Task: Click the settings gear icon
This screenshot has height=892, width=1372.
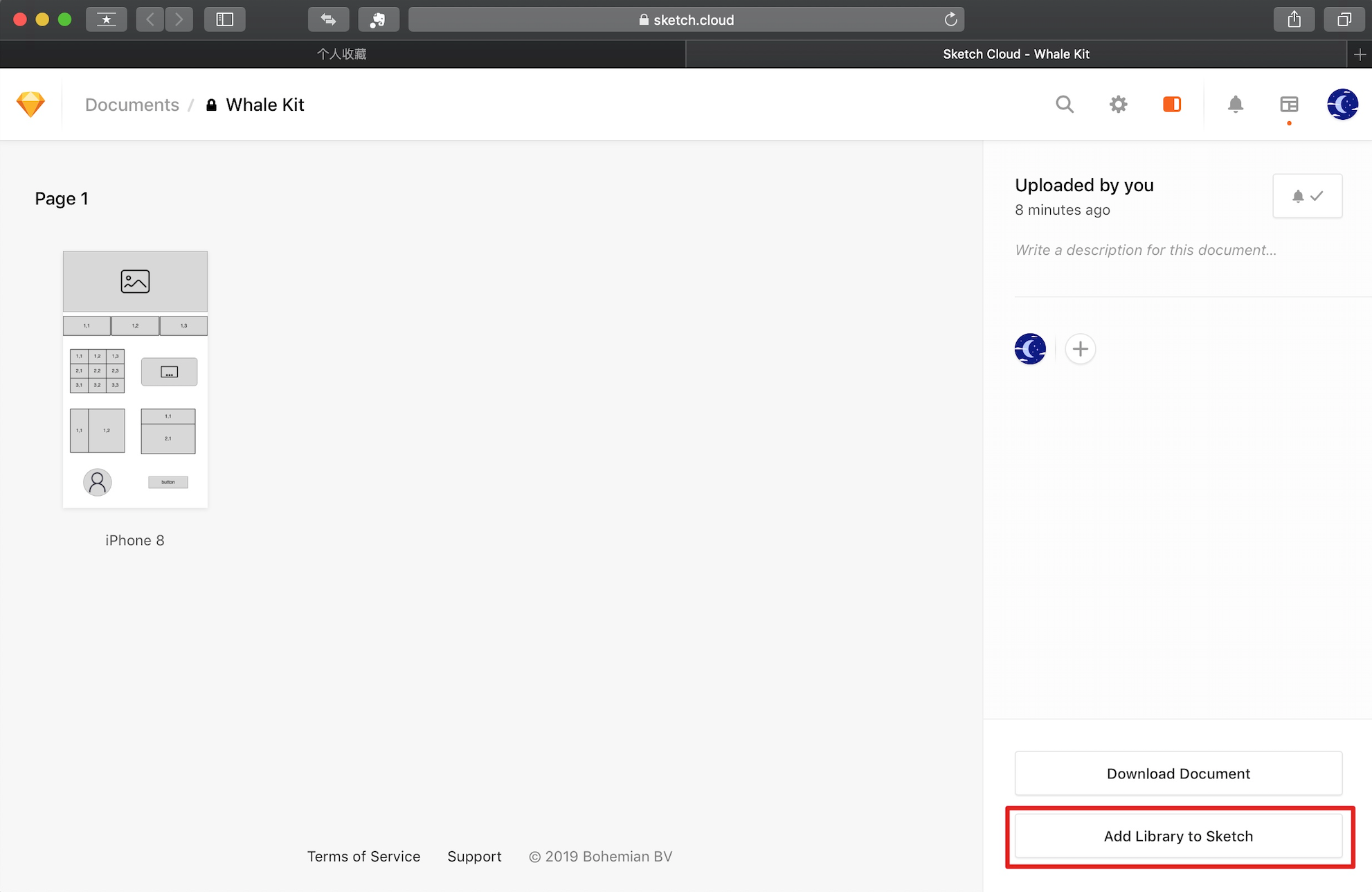Action: coord(1118,105)
